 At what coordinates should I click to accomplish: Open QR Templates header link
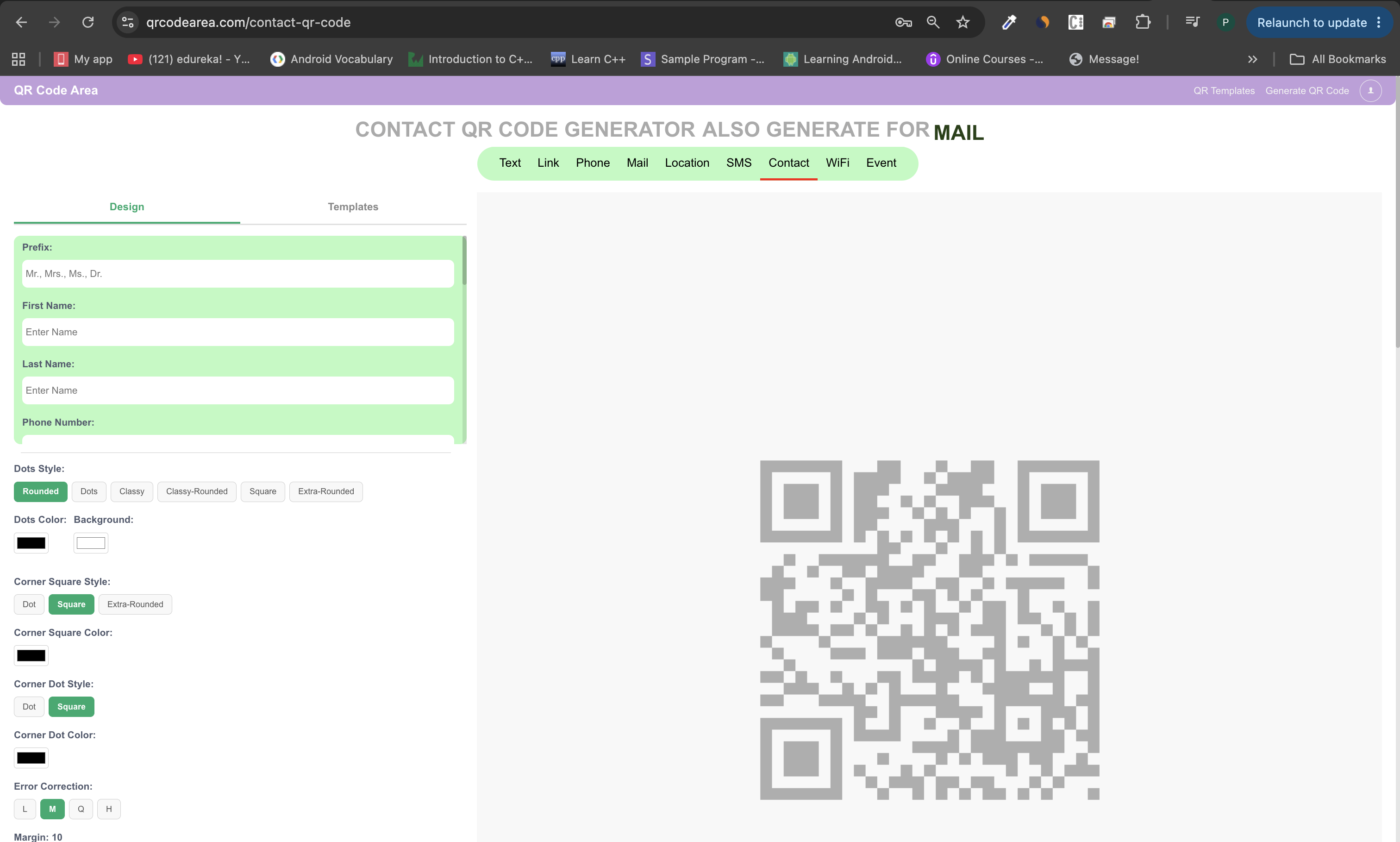[1224, 91]
